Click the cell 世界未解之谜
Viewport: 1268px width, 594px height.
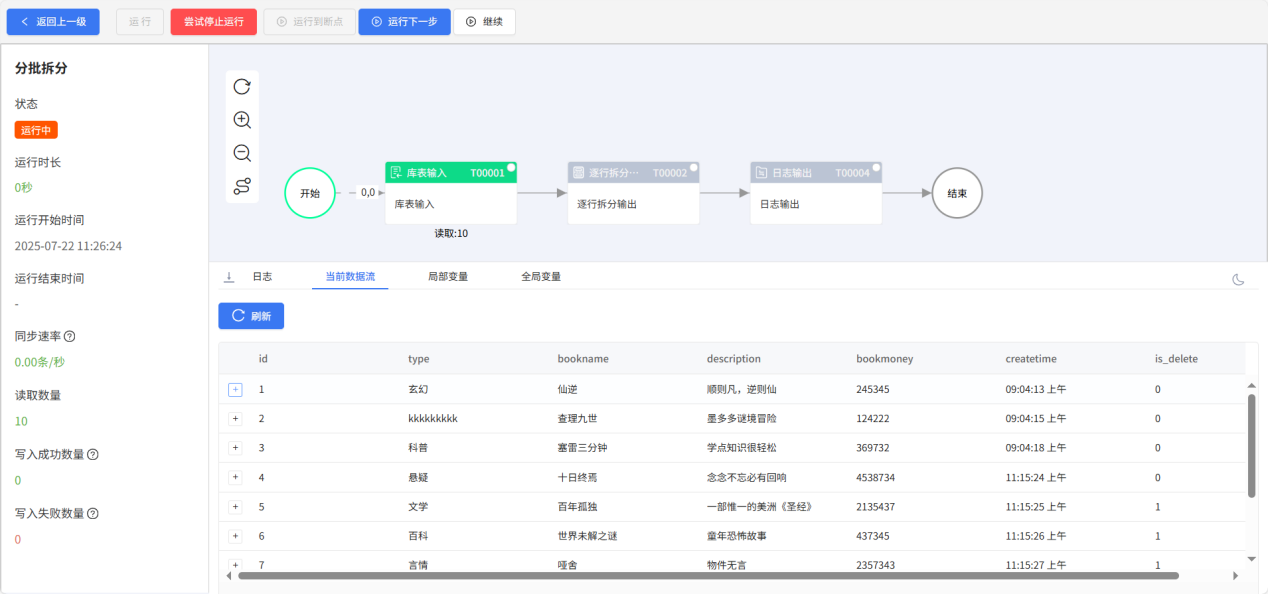pyautogui.click(x=587, y=536)
